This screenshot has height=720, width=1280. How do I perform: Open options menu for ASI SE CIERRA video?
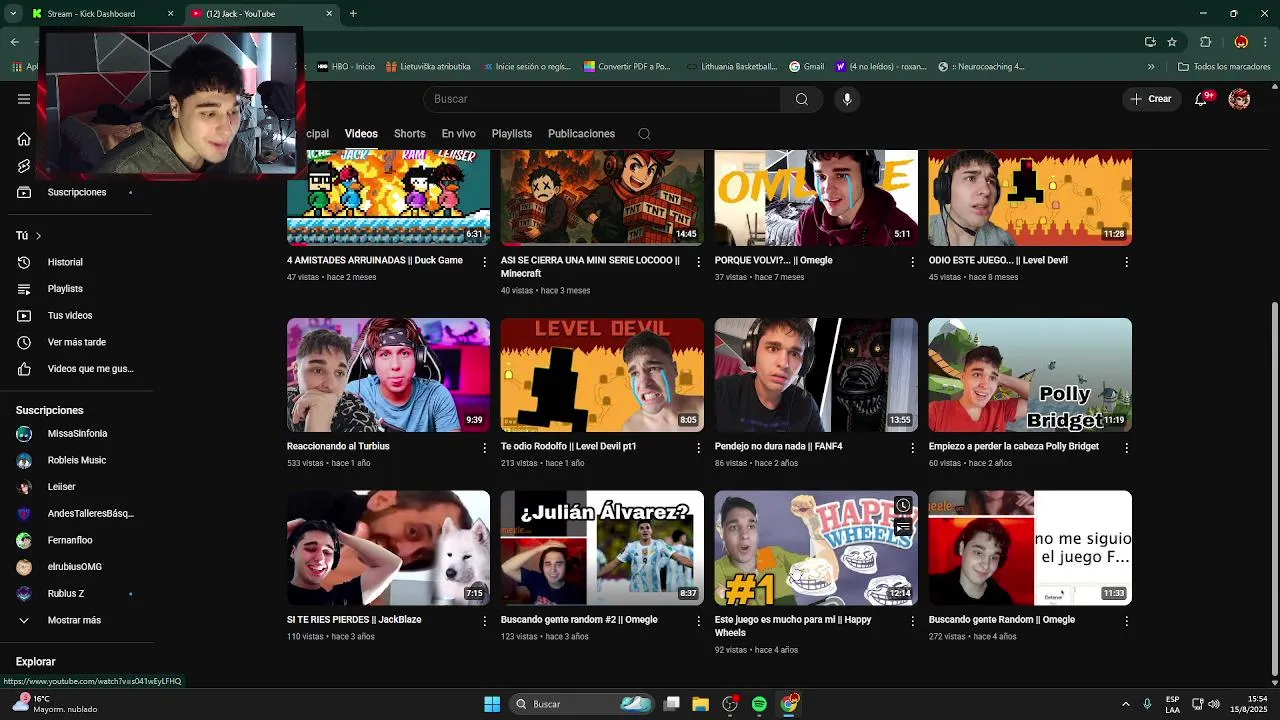(x=699, y=262)
